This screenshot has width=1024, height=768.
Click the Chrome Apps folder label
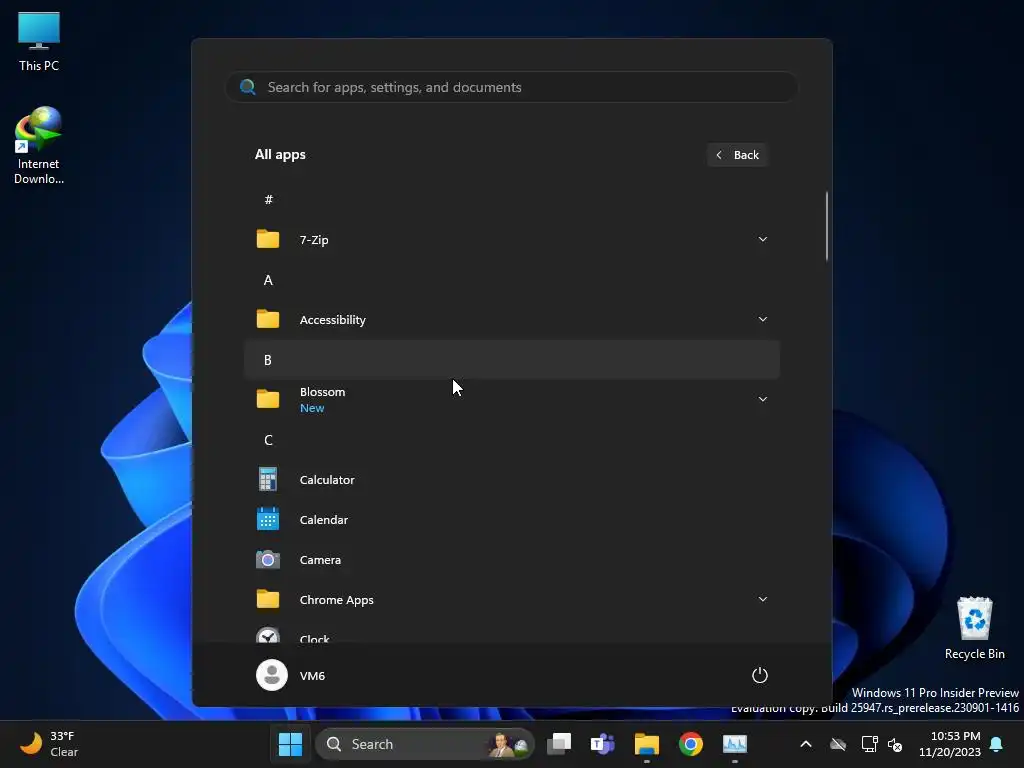(x=336, y=600)
